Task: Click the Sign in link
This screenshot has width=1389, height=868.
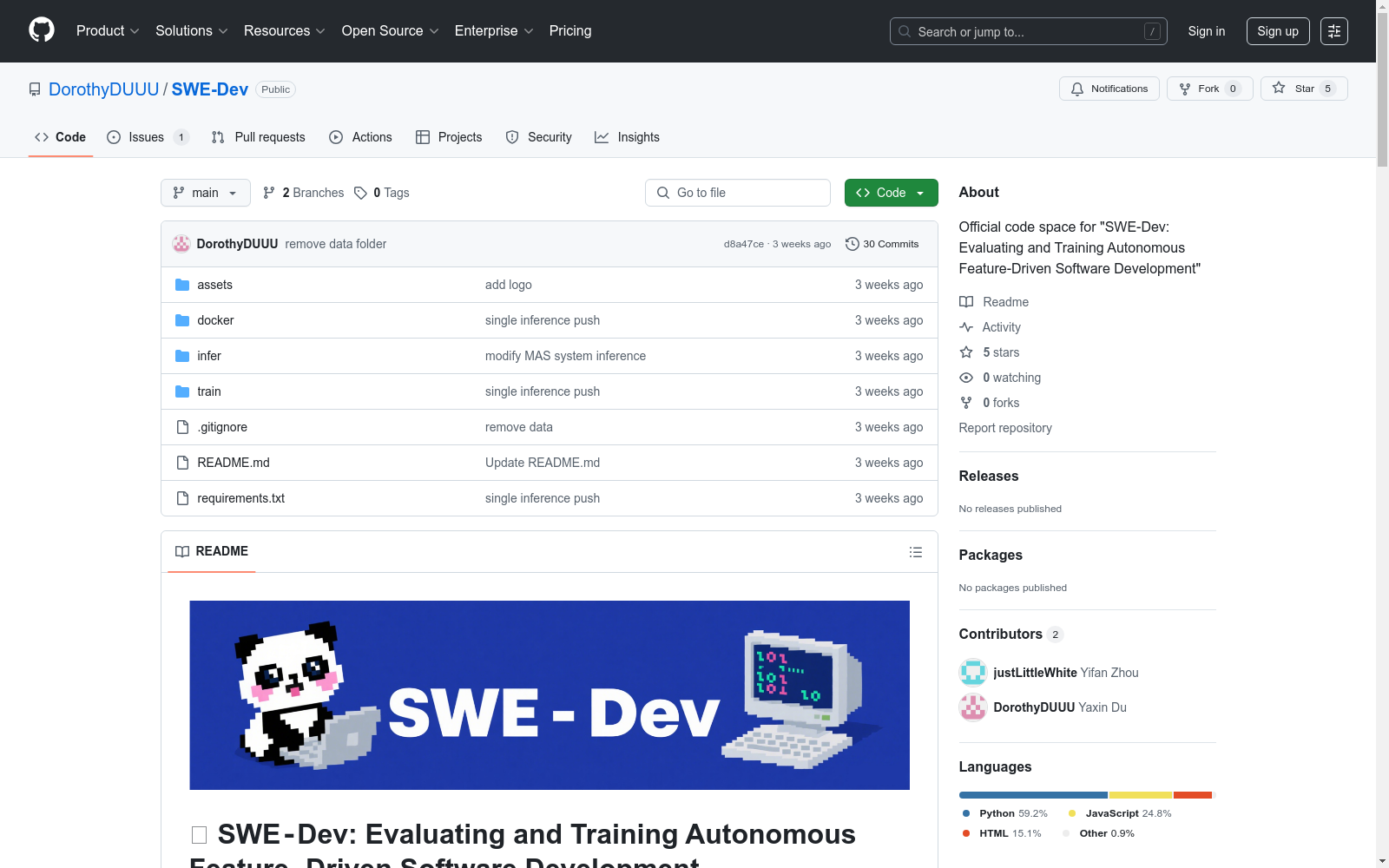Action: (x=1207, y=31)
